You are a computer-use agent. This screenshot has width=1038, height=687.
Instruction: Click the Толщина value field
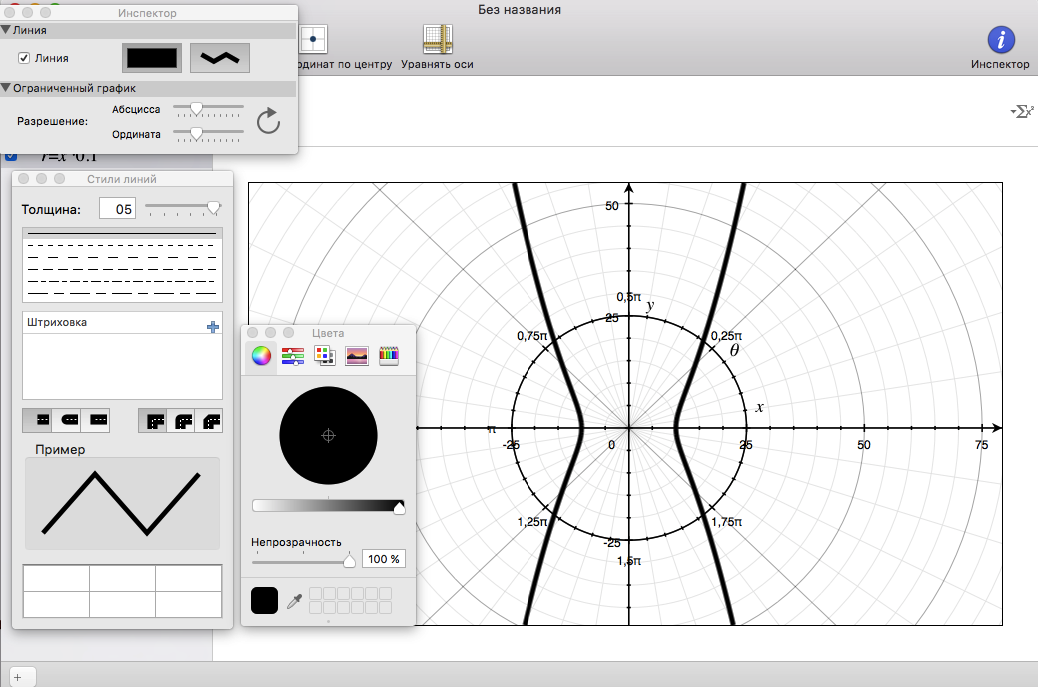(x=117, y=209)
